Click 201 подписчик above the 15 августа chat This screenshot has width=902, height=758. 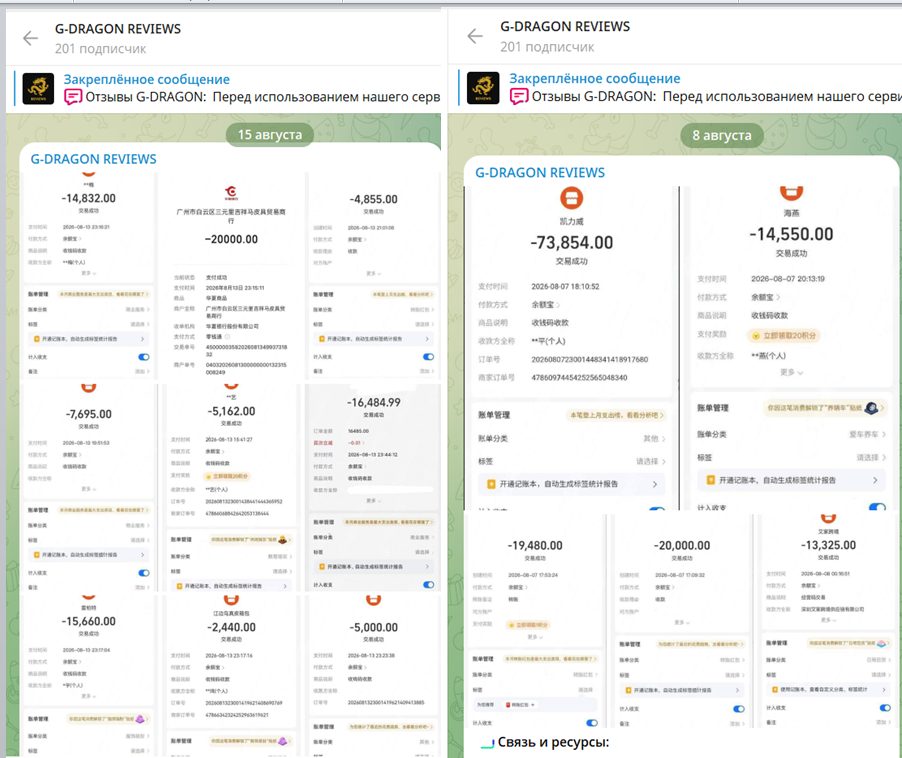coord(101,49)
